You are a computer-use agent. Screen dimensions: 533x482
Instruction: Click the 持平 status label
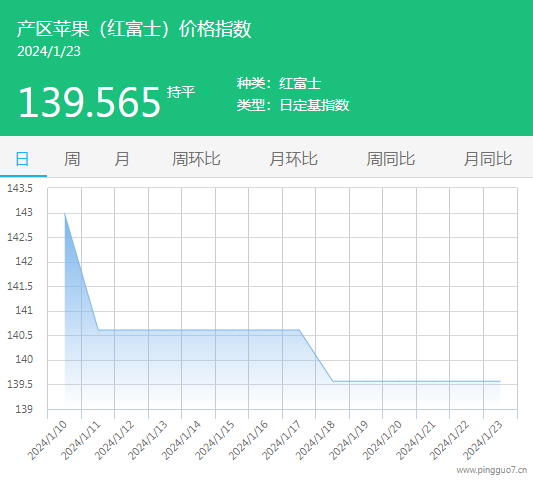(181, 92)
